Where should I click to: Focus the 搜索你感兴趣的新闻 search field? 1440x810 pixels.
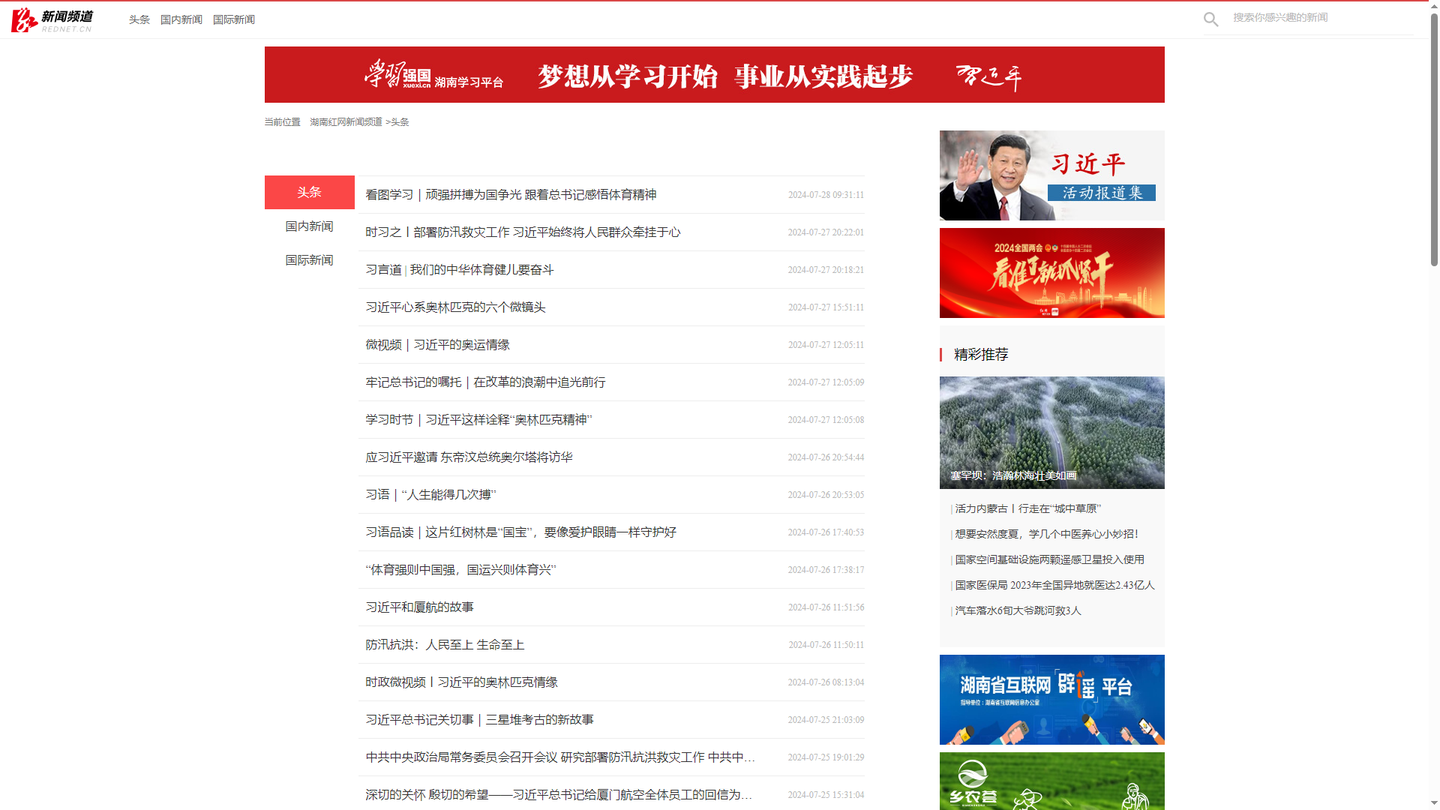[x=1320, y=18]
